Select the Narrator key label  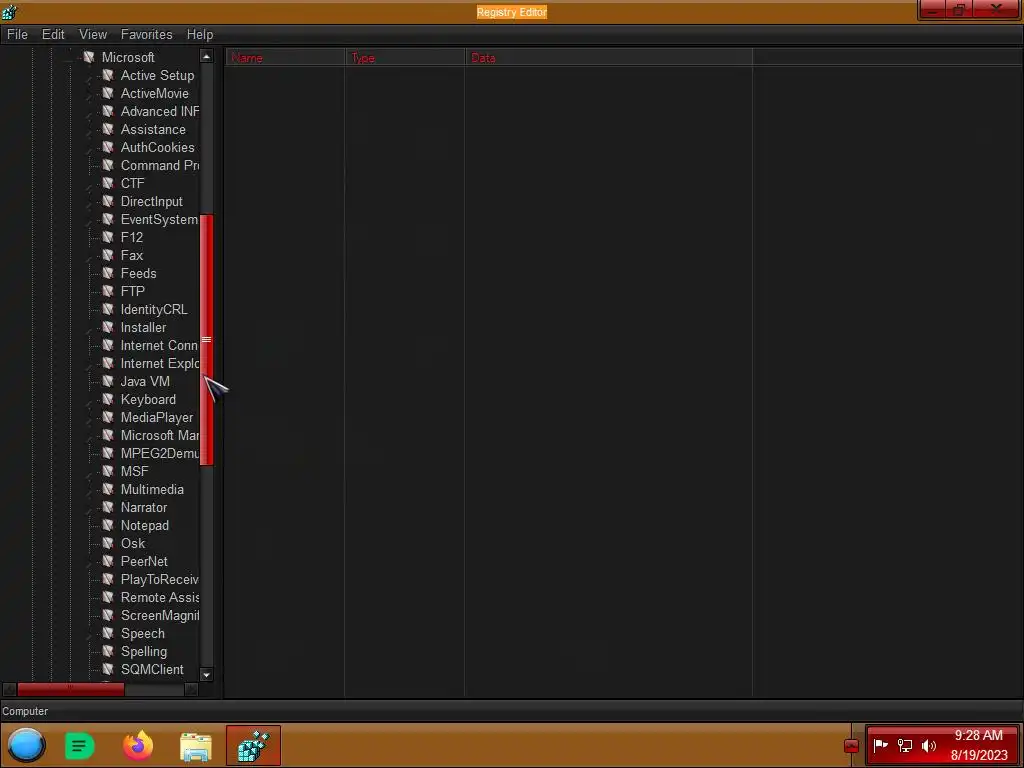(144, 507)
